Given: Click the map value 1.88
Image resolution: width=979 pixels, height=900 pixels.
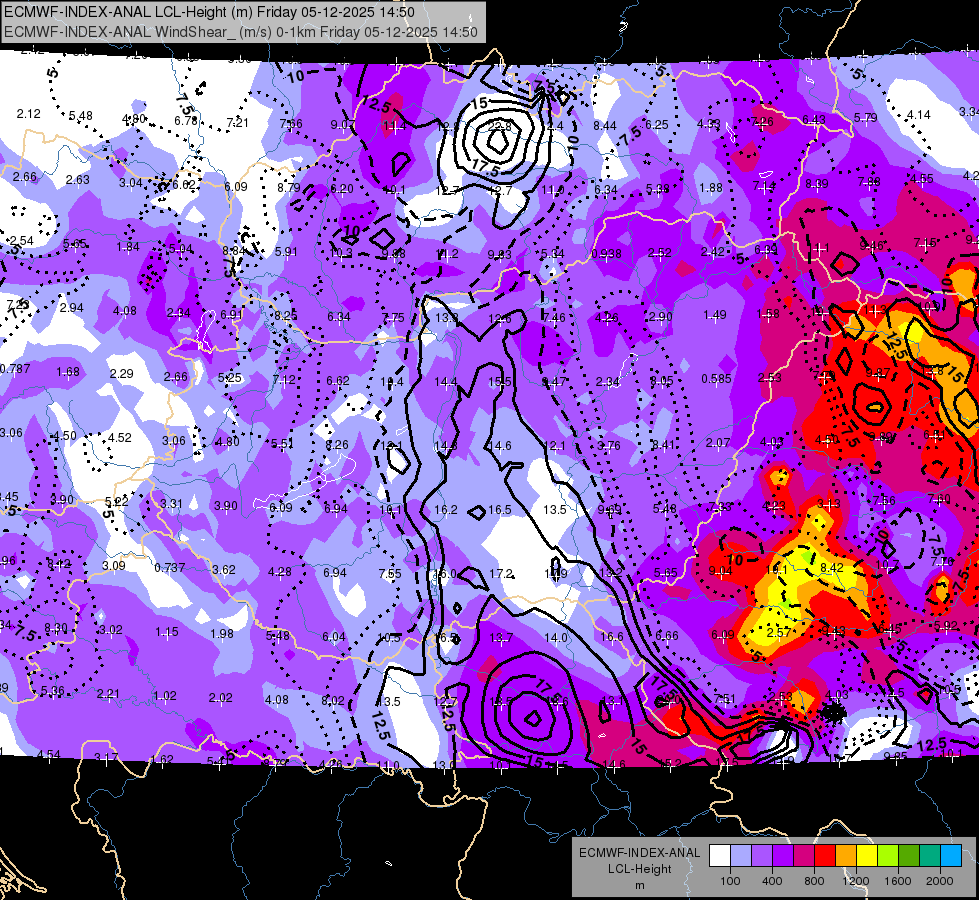Looking at the screenshot, I should (x=711, y=187).
